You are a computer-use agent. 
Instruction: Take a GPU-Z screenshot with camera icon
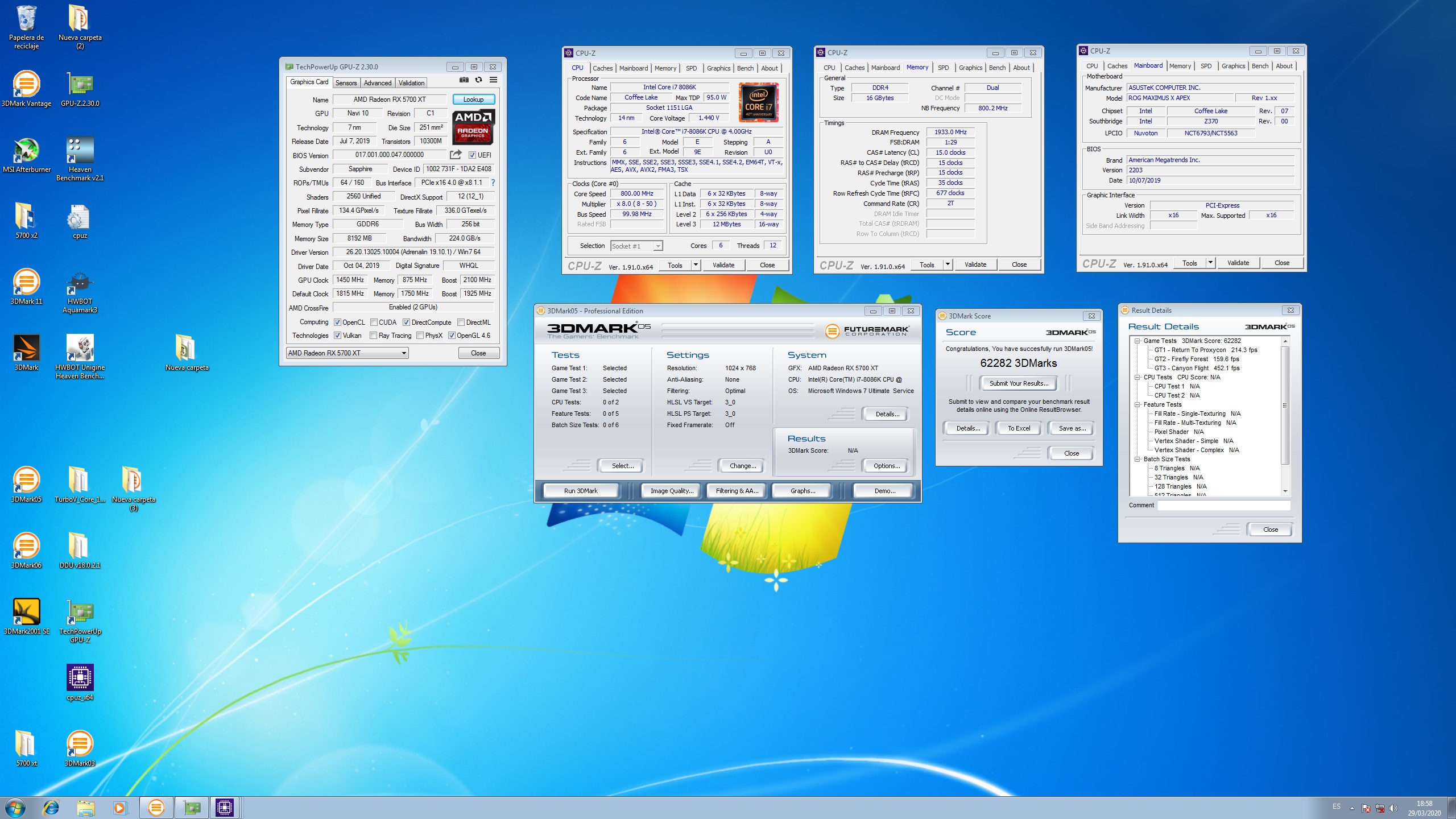[x=464, y=80]
